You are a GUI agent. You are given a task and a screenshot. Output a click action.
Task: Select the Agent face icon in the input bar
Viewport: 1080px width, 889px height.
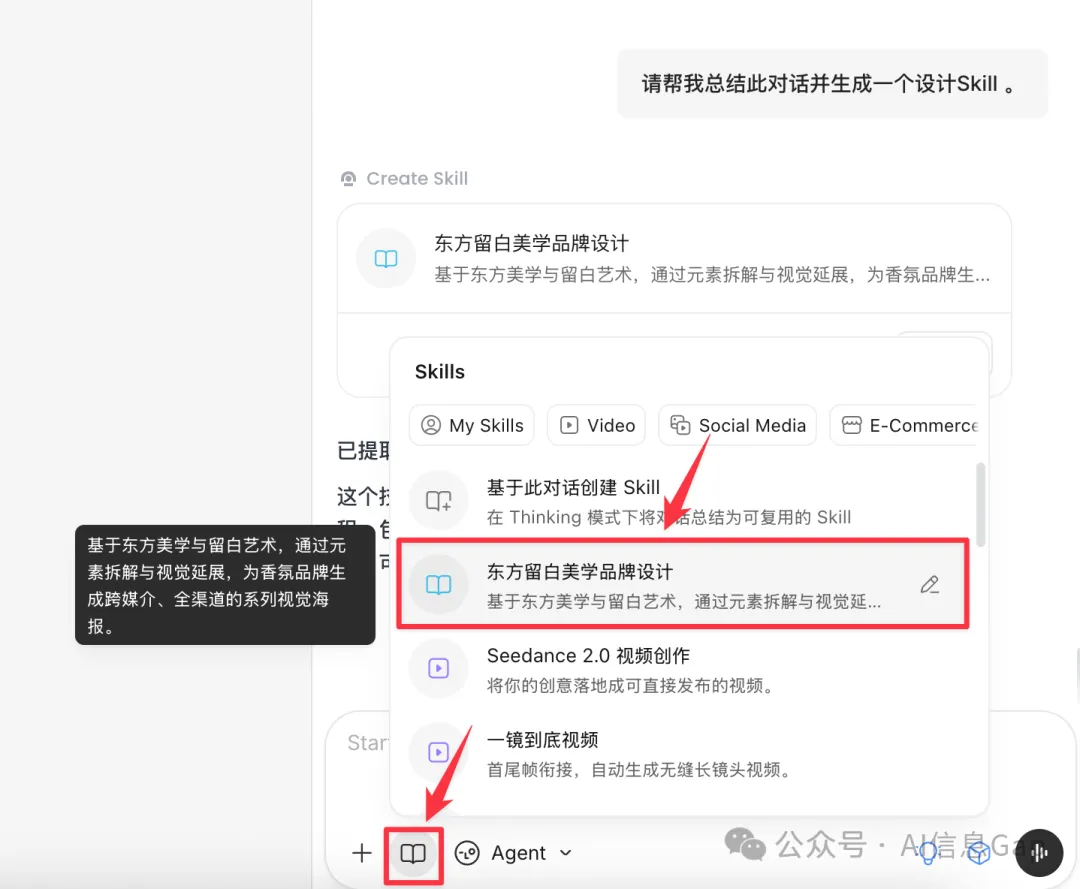tap(466, 853)
